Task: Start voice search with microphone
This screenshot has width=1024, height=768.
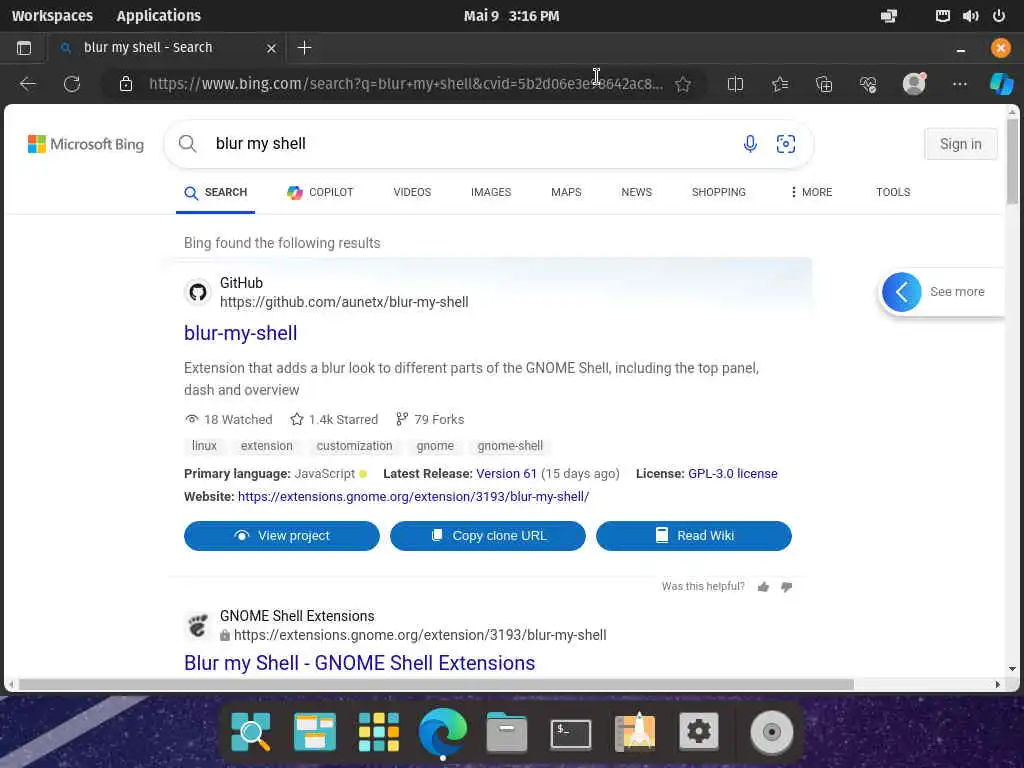Action: click(x=750, y=144)
